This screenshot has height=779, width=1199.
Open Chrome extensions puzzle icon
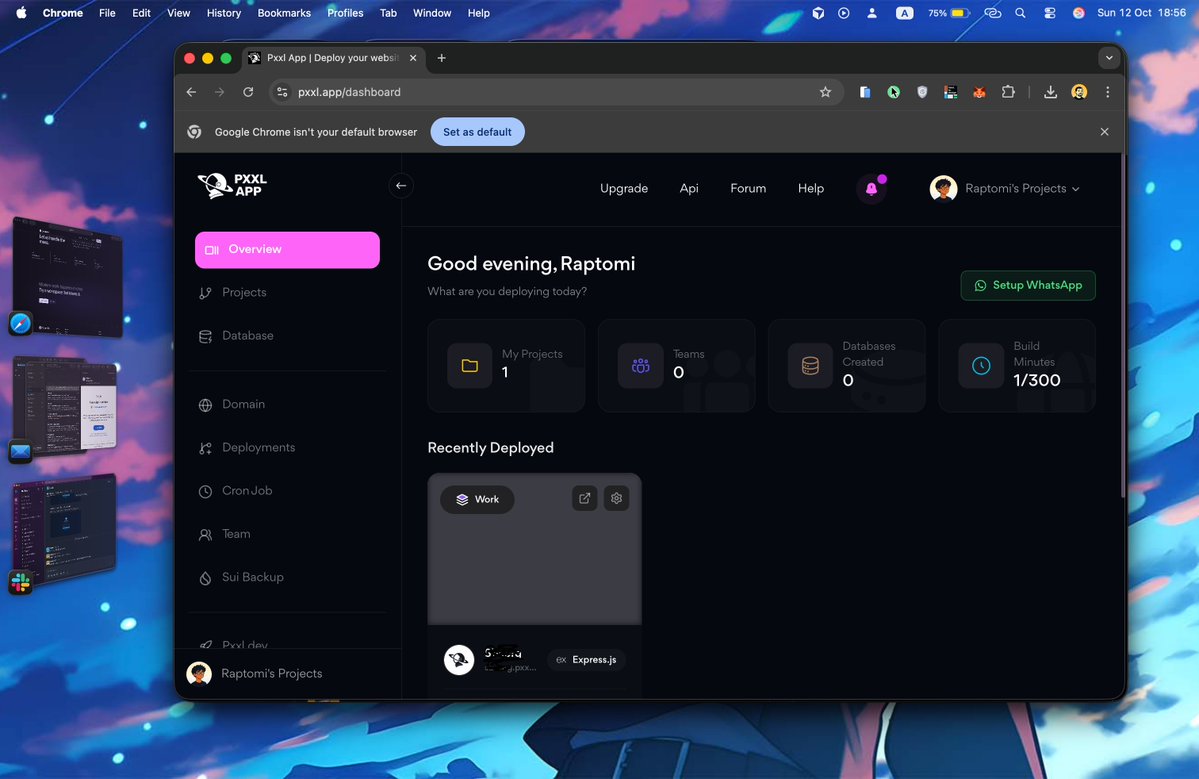point(1008,93)
